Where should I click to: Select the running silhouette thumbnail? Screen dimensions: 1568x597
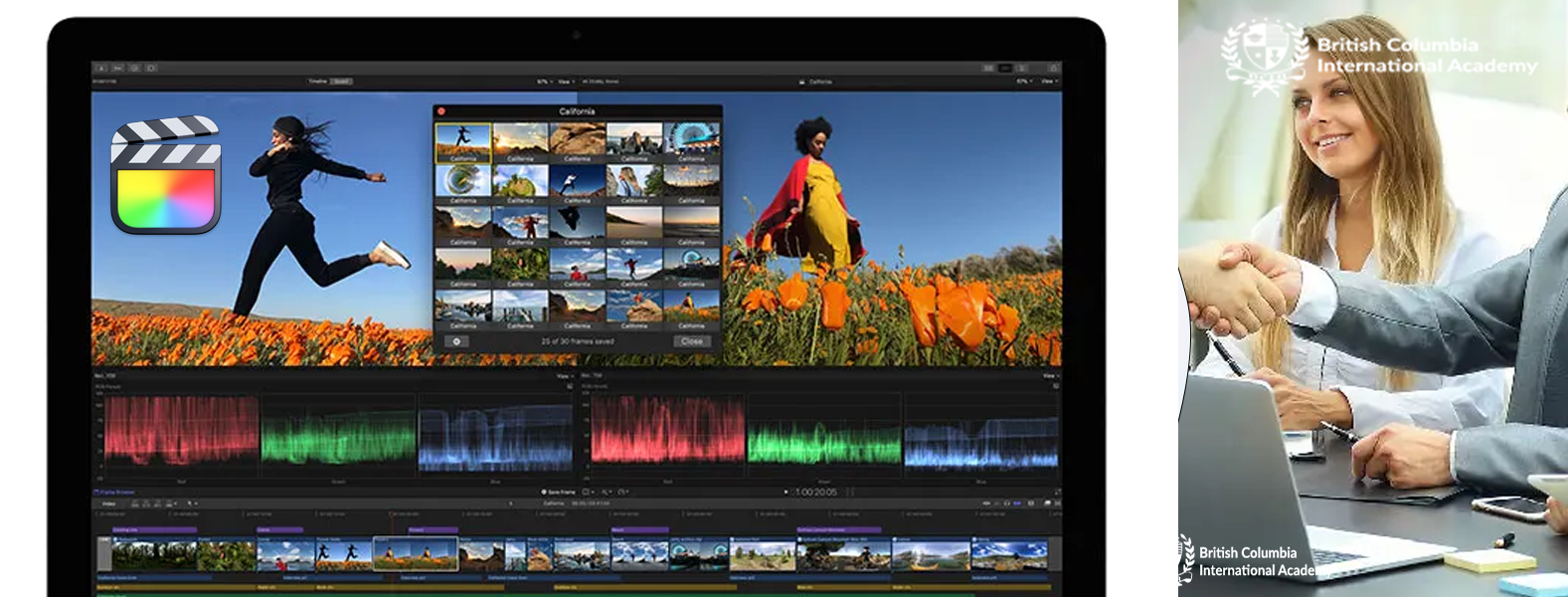coord(463,143)
